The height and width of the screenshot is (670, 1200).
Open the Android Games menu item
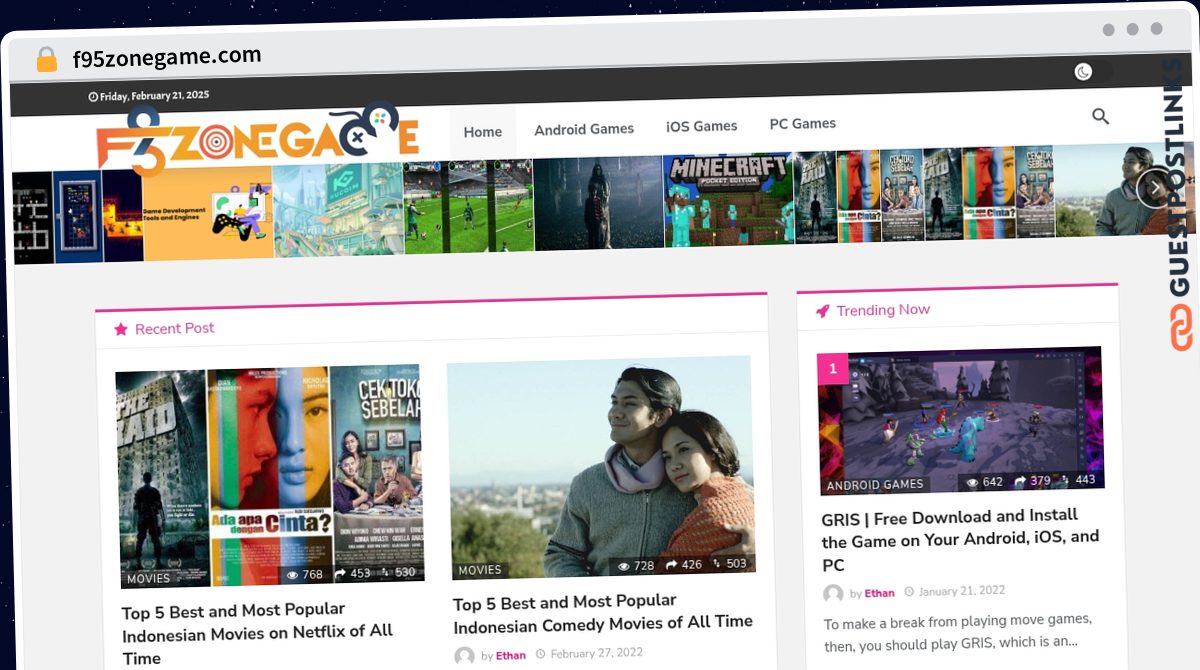coord(584,129)
